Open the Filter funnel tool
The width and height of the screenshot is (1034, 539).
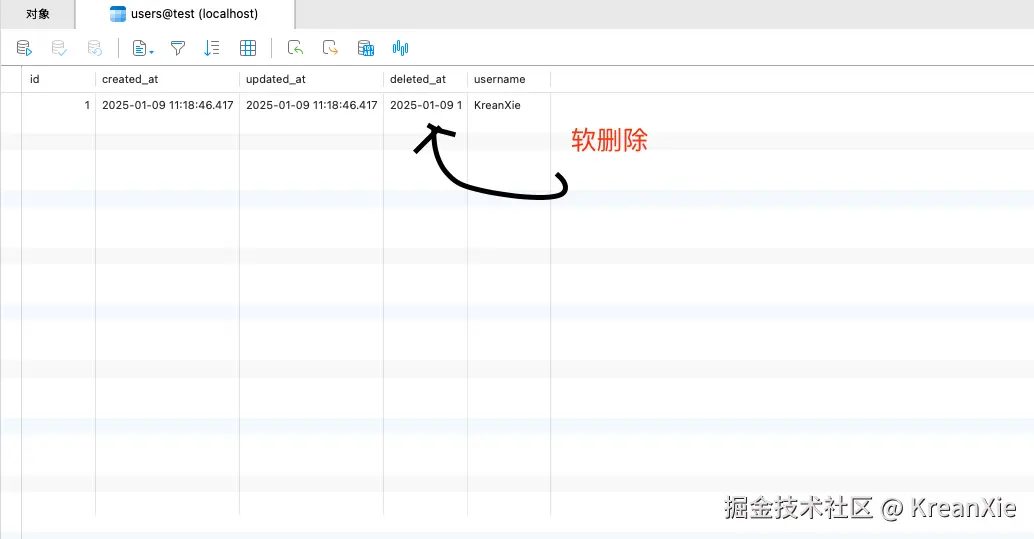(178, 48)
